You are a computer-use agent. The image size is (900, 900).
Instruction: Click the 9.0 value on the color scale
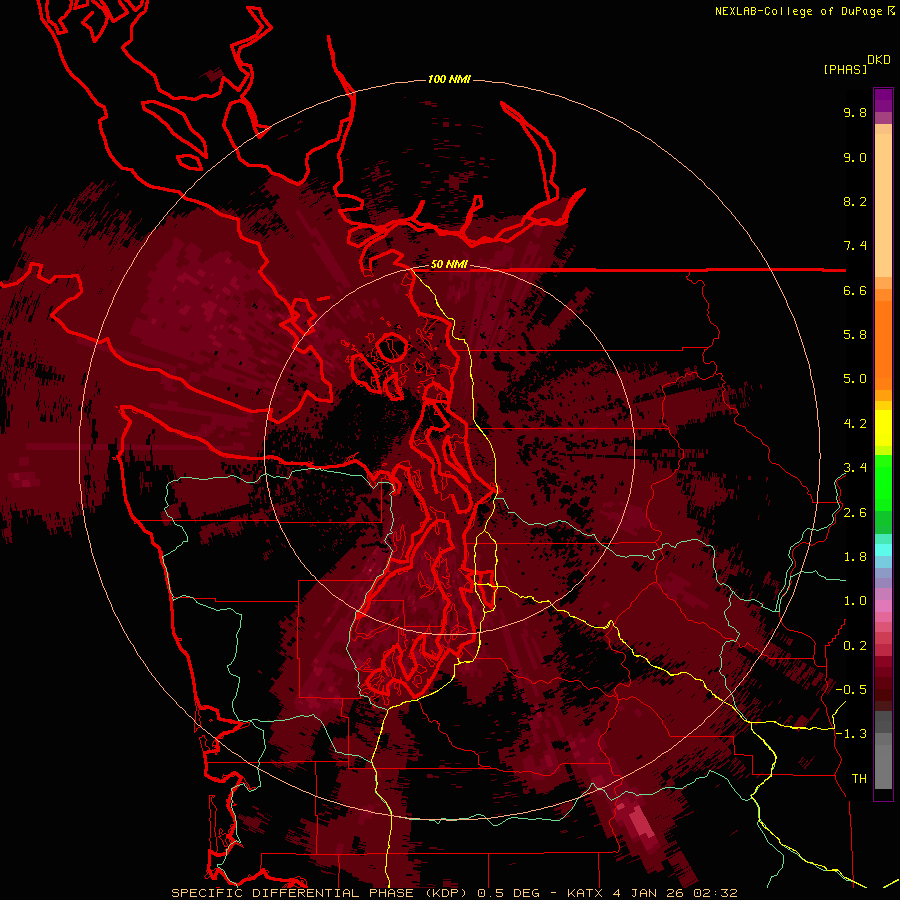point(855,157)
